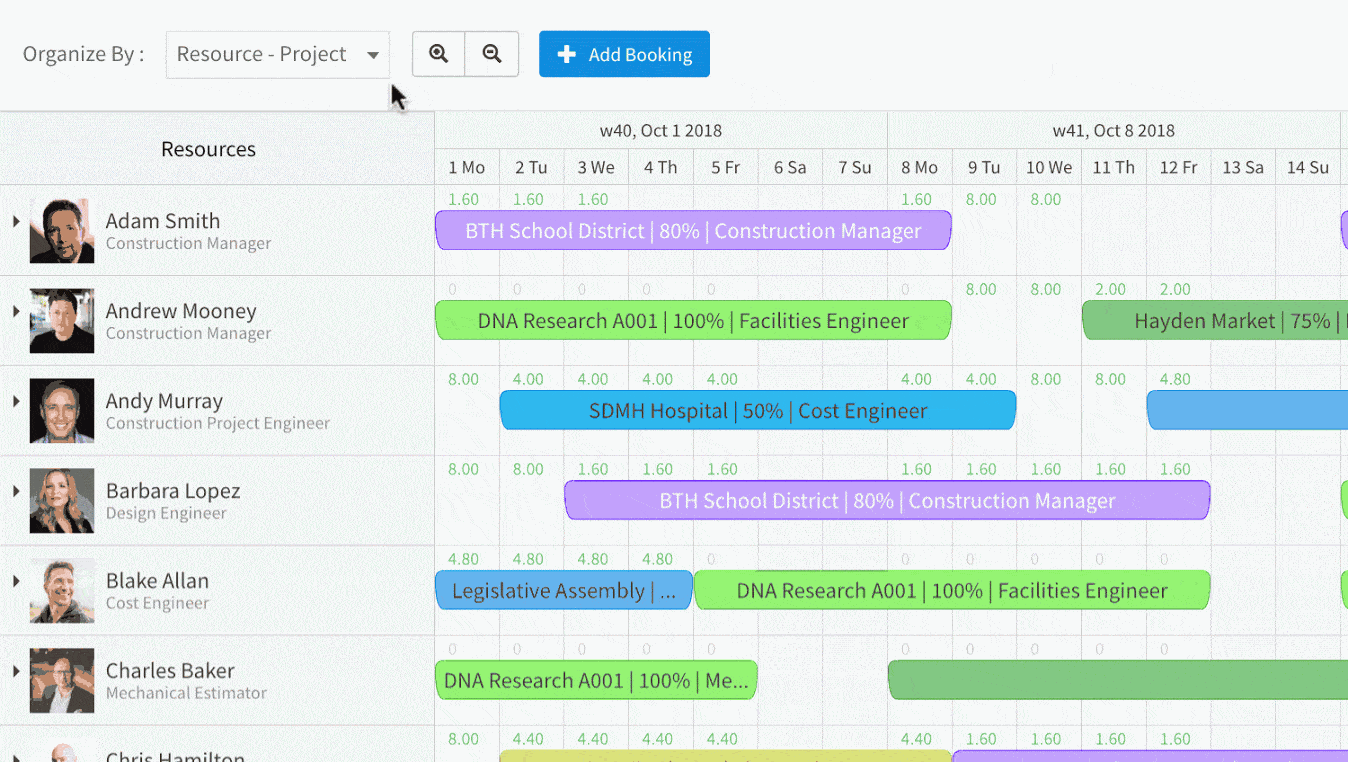The width and height of the screenshot is (1348, 762).
Task: Click Andy Murray's profile photo
Action: point(62,411)
